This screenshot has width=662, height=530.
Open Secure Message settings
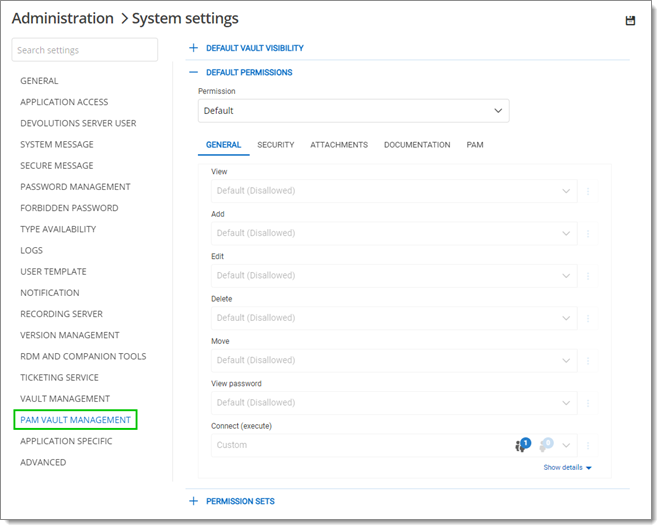click(57, 166)
